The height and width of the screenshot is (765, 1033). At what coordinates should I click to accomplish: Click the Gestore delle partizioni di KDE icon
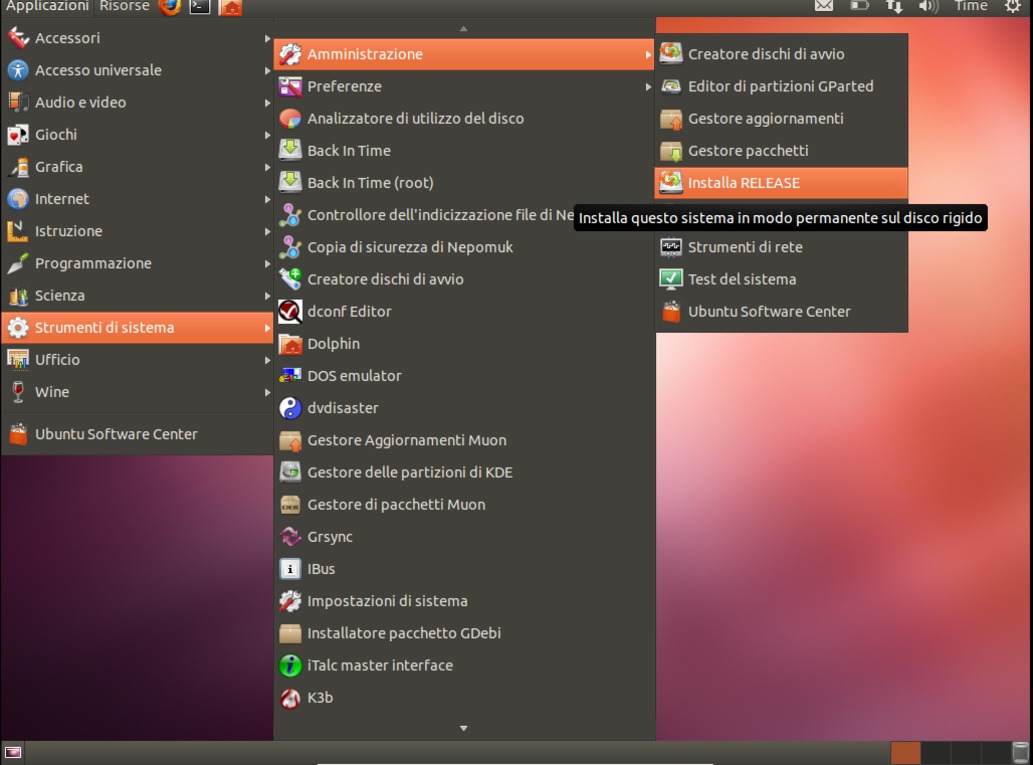coord(290,472)
